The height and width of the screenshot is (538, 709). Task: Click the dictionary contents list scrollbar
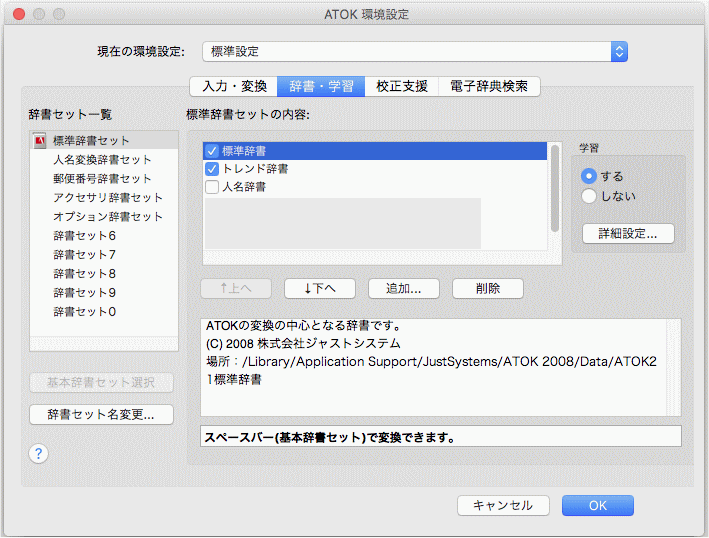(x=555, y=189)
